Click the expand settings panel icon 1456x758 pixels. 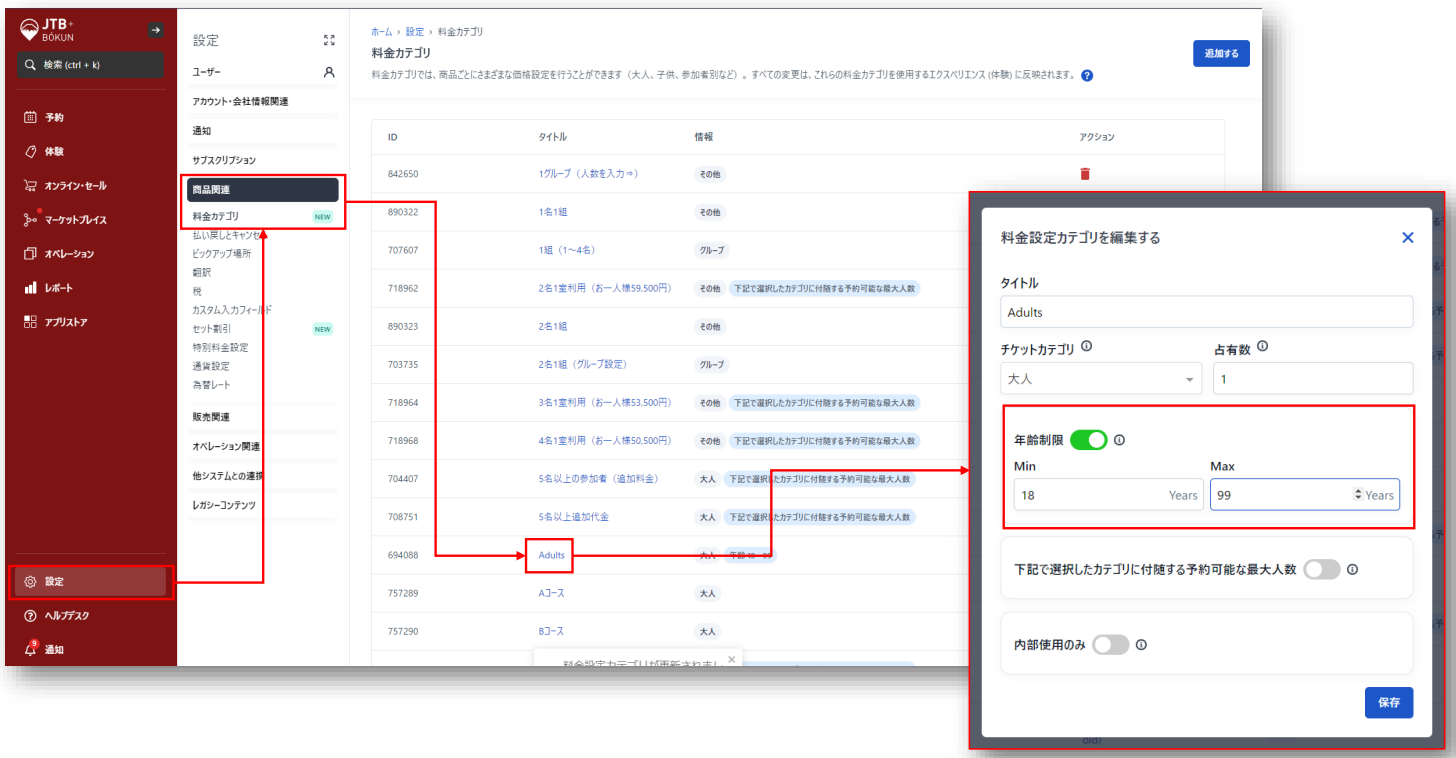click(329, 41)
